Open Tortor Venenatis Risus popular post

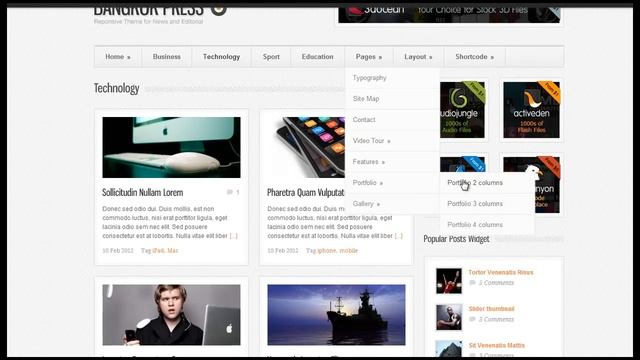point(501,272)
